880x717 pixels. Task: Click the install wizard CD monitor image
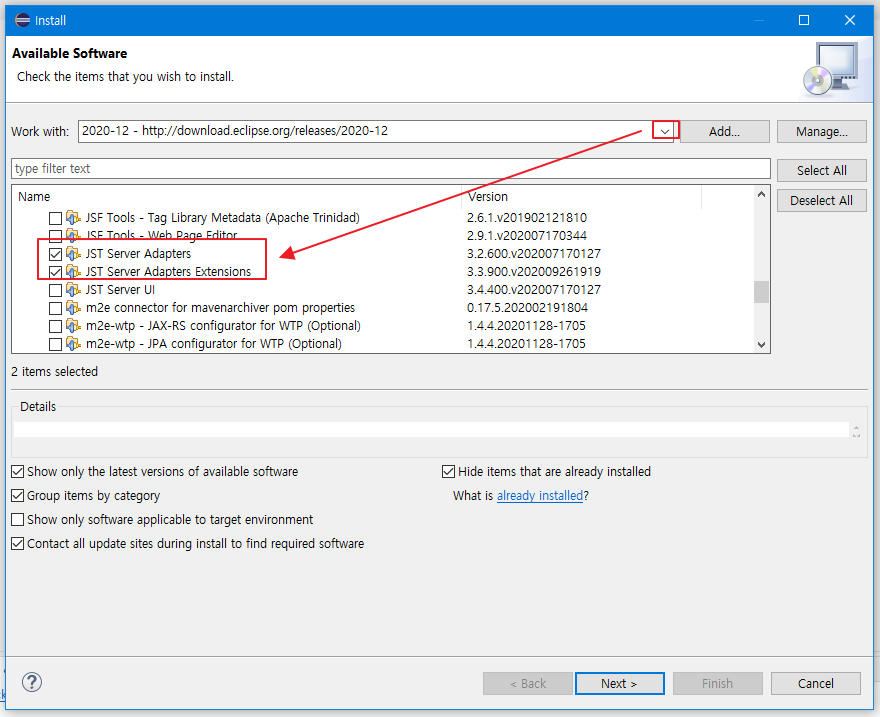click(x=831, y=68)
